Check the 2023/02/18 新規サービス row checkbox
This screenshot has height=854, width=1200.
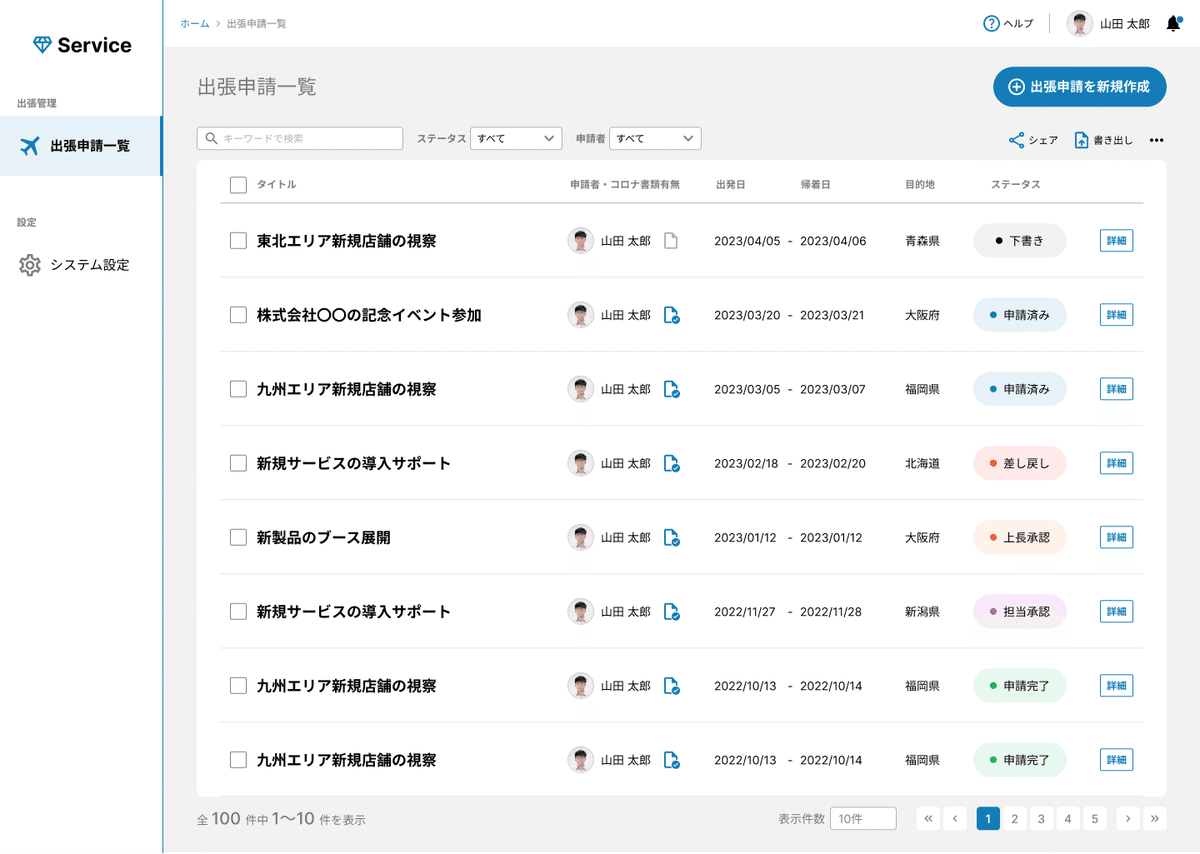click(238, 463)
